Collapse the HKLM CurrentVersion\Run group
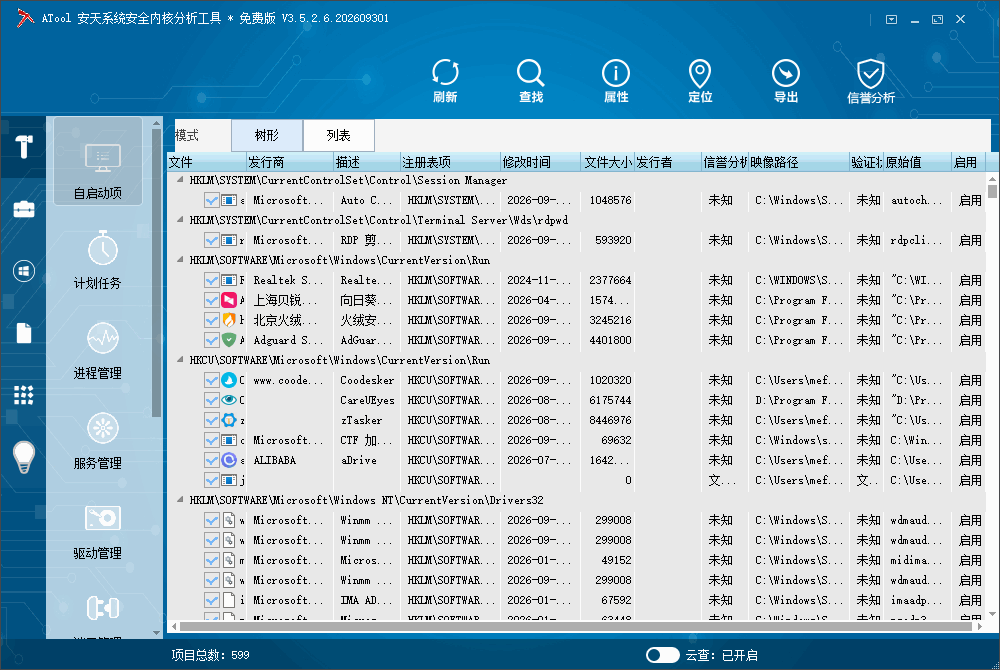Viewport: 1000px width, 670px height. tap(180, 260)
